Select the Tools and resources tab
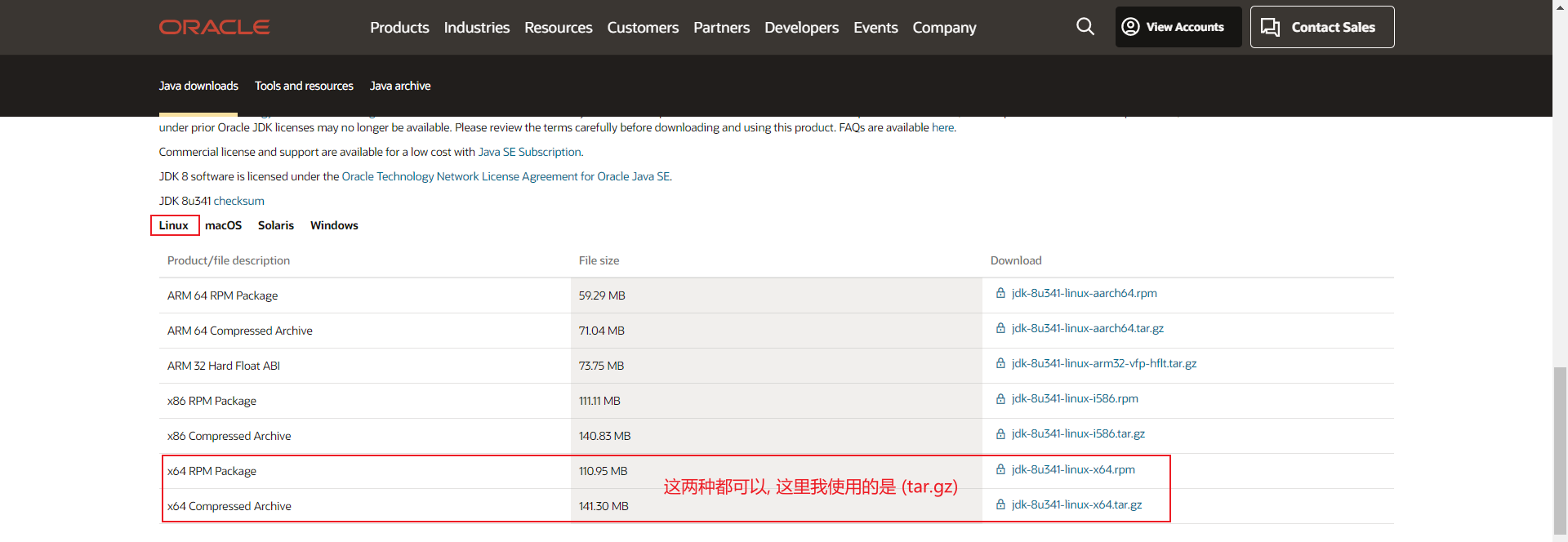This screenshot has height=542, width=1568. (x=304, y=86)
